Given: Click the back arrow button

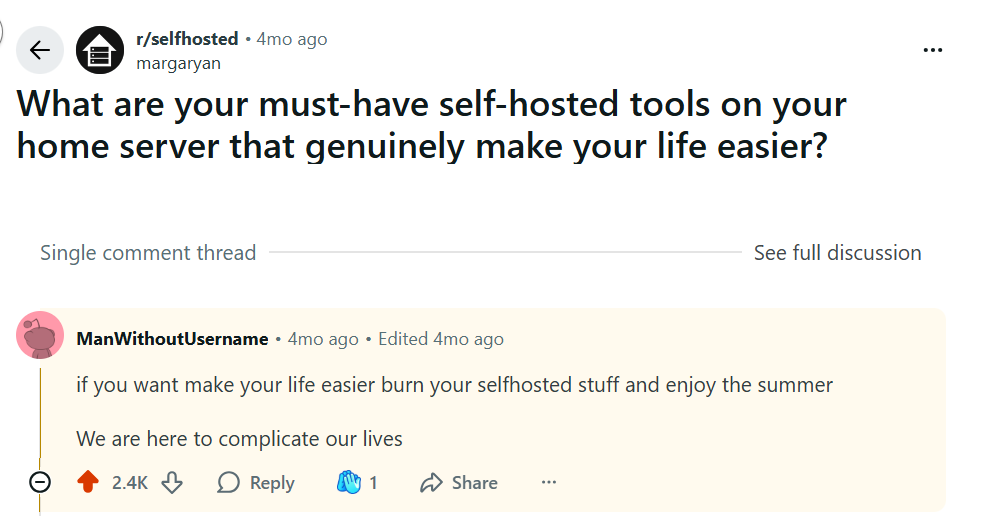Looking at the screenshot, I should click(40, 50).
